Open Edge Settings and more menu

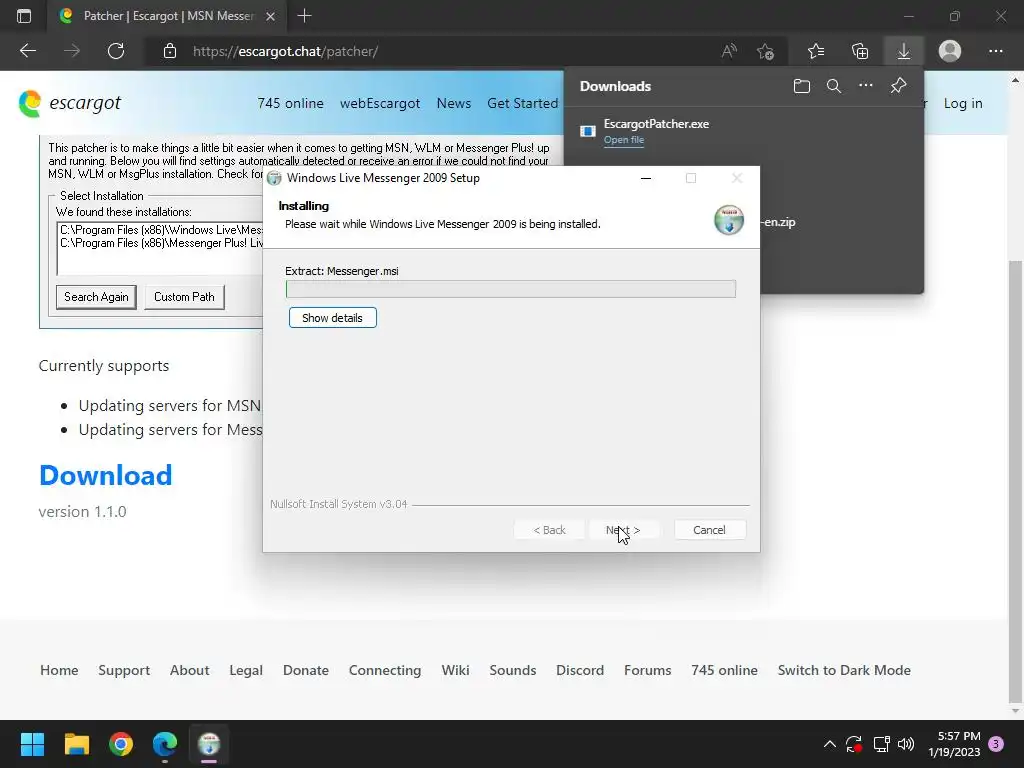point(995,51)
